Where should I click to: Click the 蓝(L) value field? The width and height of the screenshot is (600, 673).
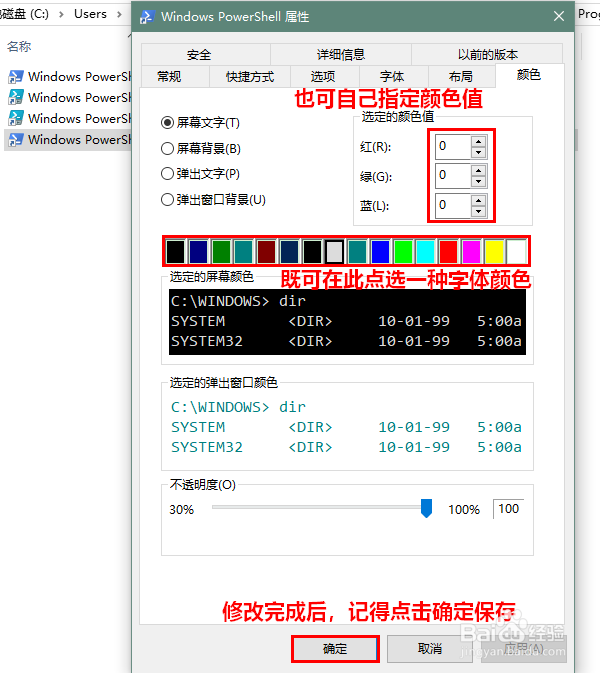pos(453,206)
